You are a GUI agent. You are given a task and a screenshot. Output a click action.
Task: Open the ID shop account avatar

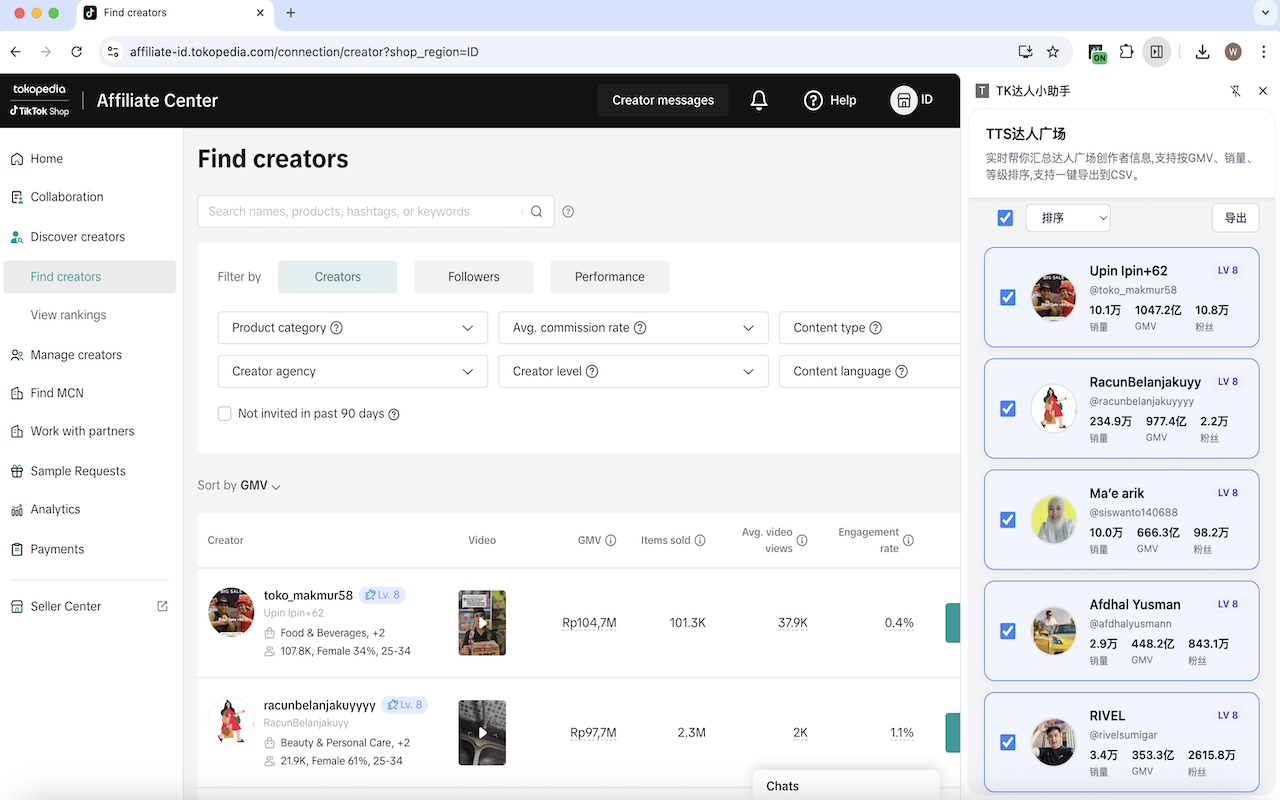point(904,100)
